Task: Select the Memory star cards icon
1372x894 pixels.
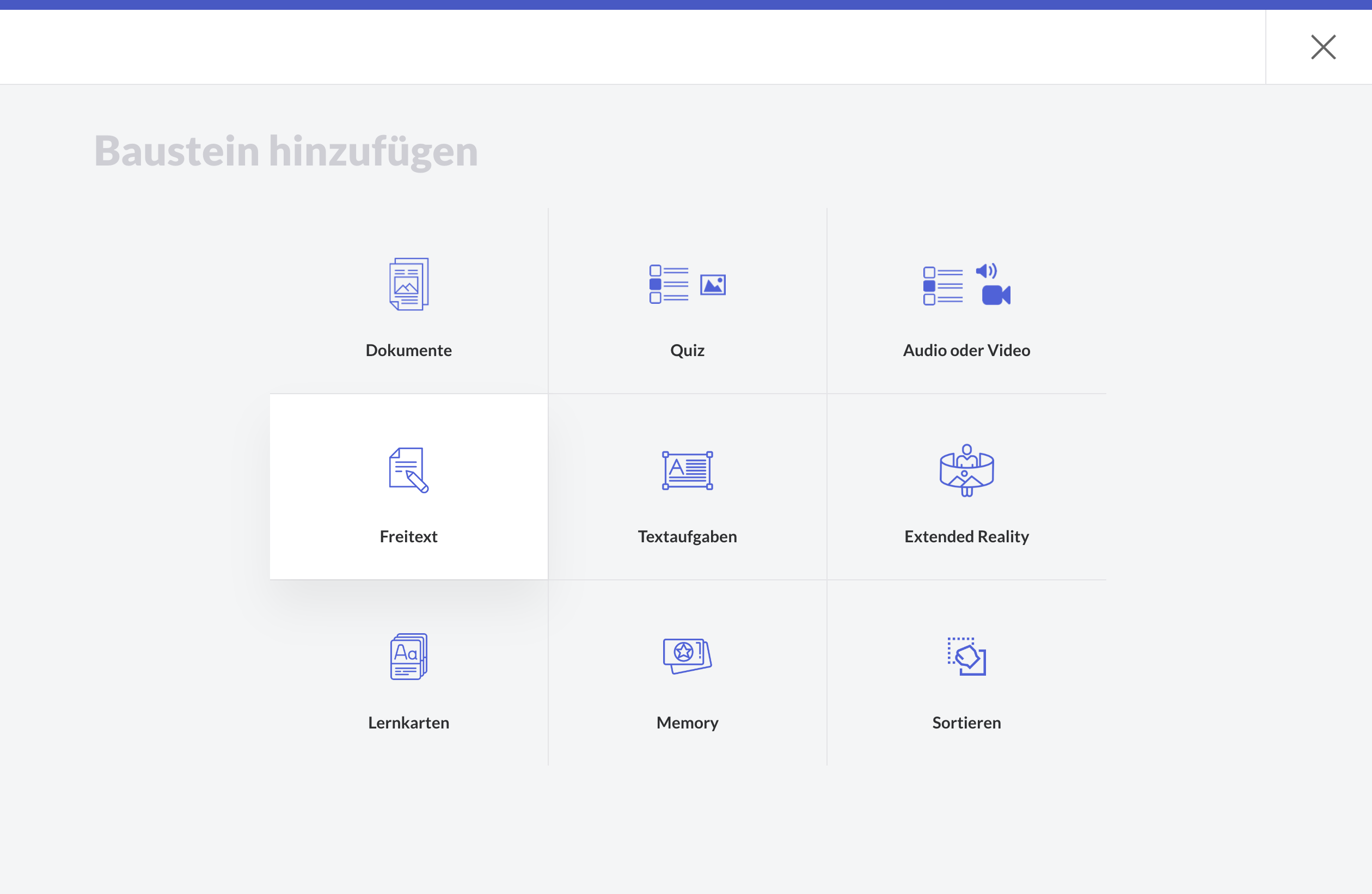Action: (687, 656)
